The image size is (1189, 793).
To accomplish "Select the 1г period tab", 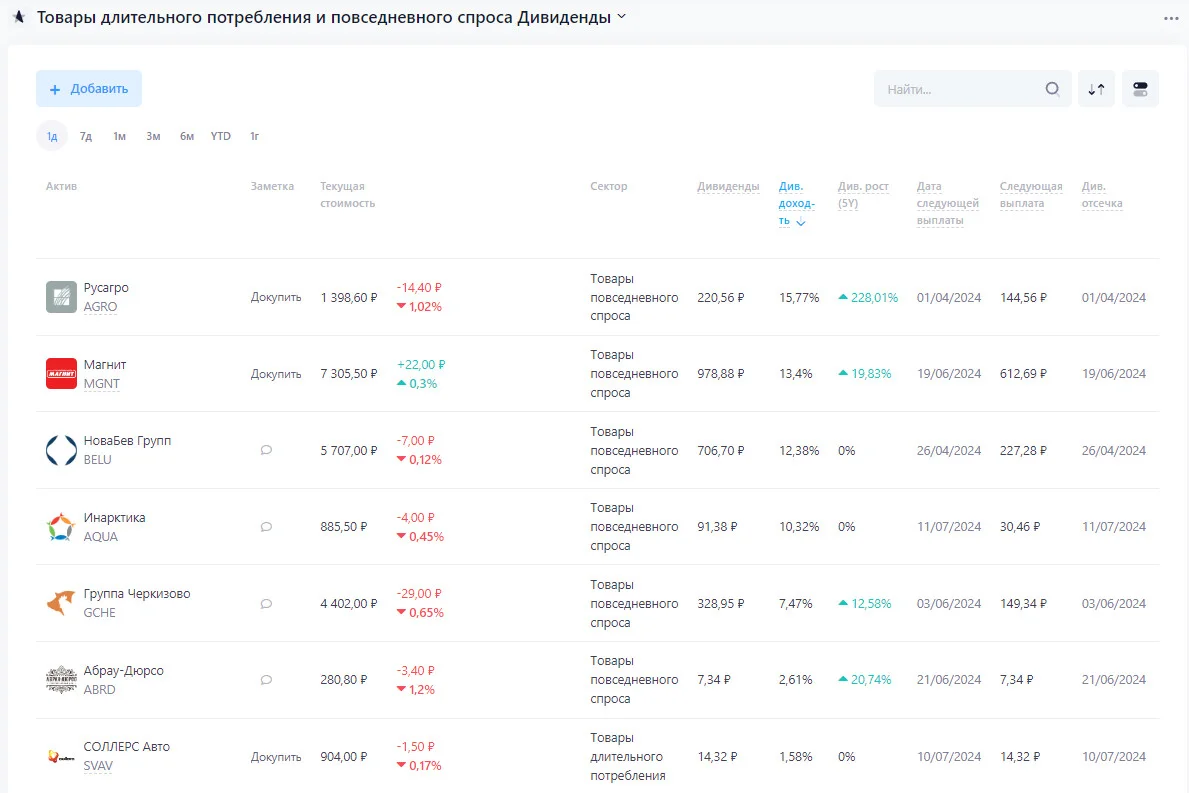I will click(x=255, y=136).
